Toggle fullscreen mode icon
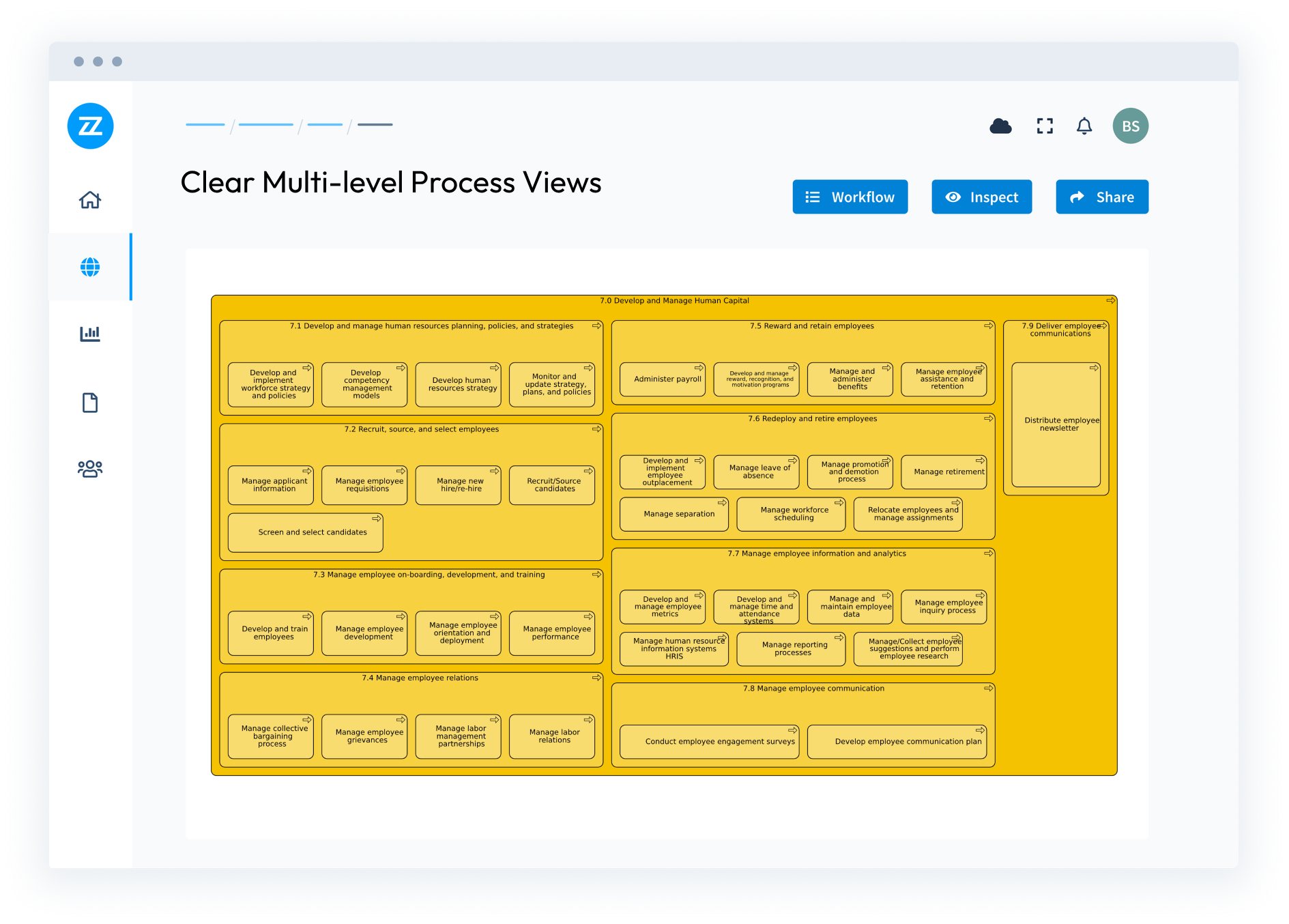The image size is (1289, 924). click(1044, 126)
